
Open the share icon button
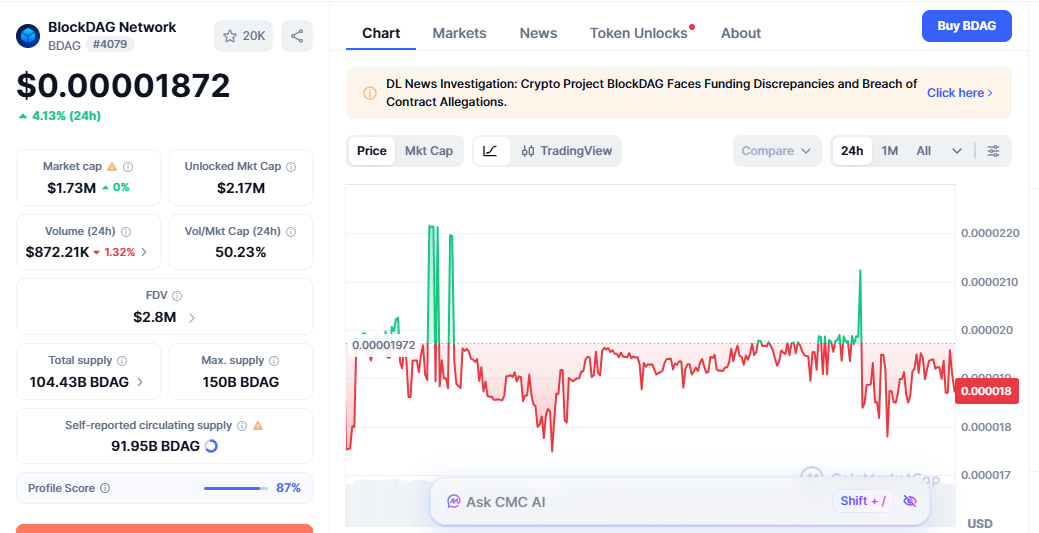[297, 36]
